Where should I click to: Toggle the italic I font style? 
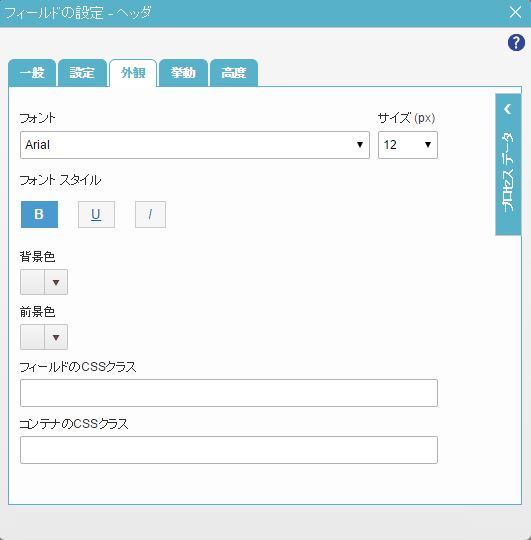(x=150, y=214)
